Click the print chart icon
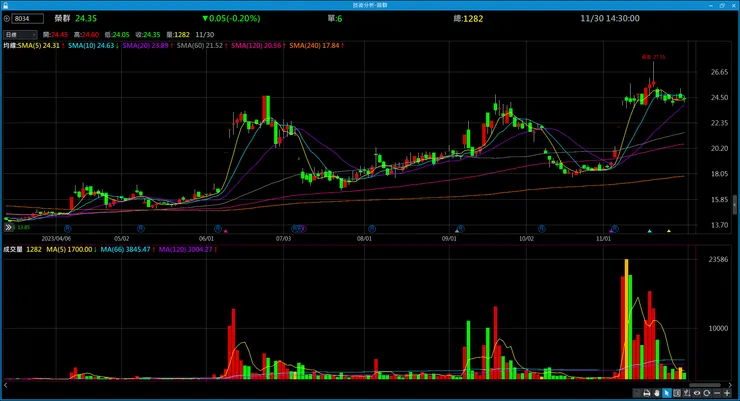This screenshot has height=401, width=740. pyautogui.click(x=647, y=393)
